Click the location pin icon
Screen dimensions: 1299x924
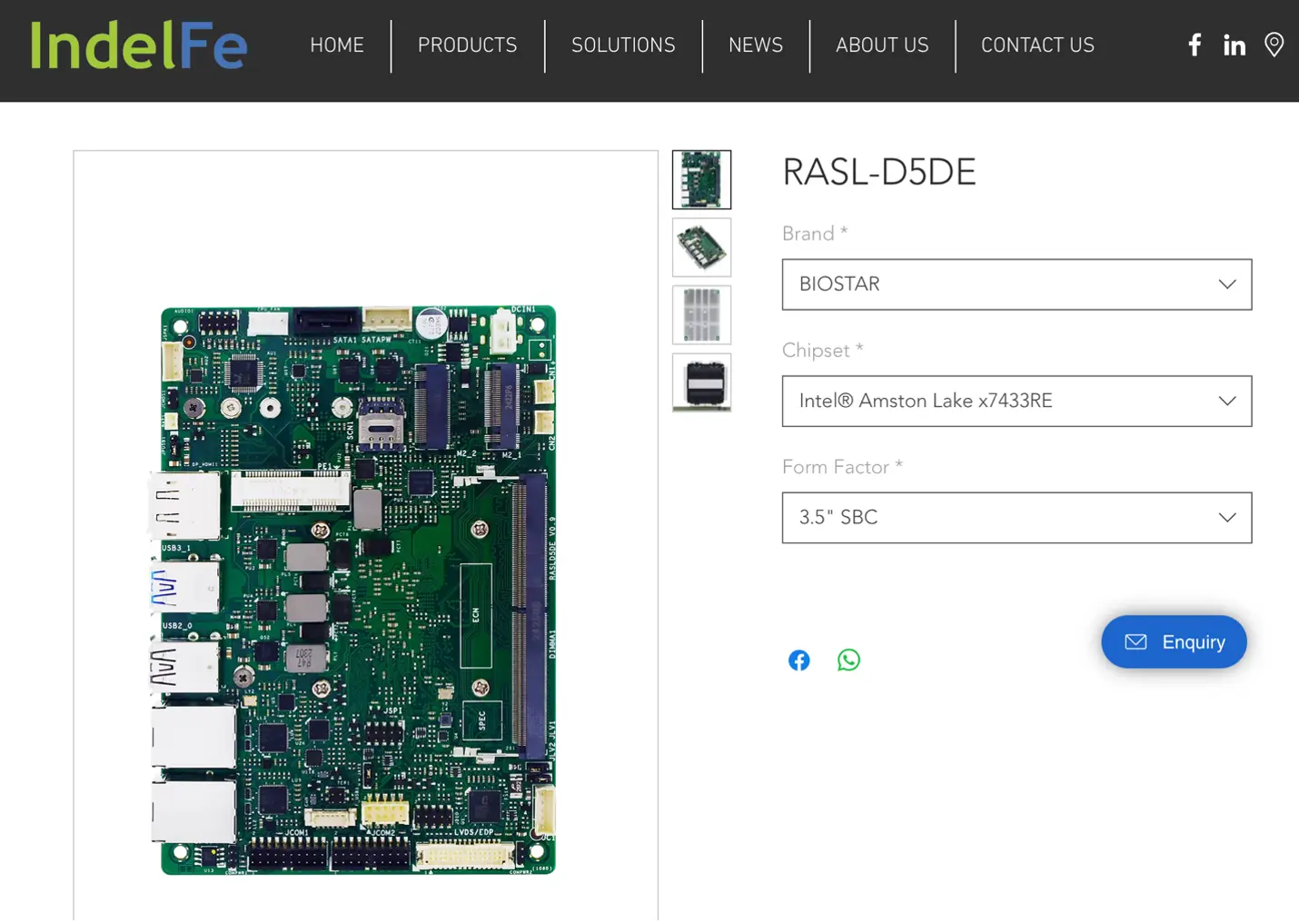1274,45
